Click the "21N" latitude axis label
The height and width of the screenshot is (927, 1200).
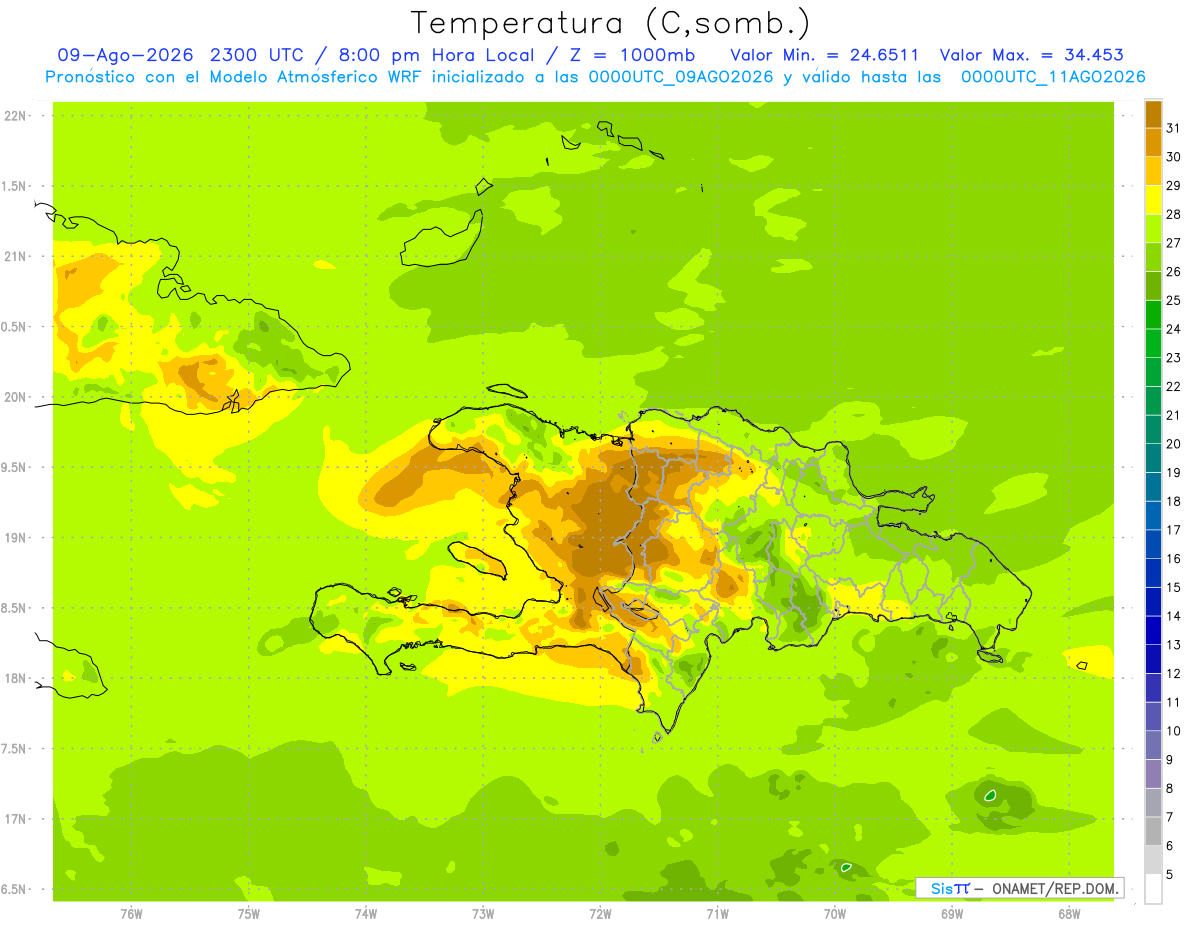tap(16, 257)
